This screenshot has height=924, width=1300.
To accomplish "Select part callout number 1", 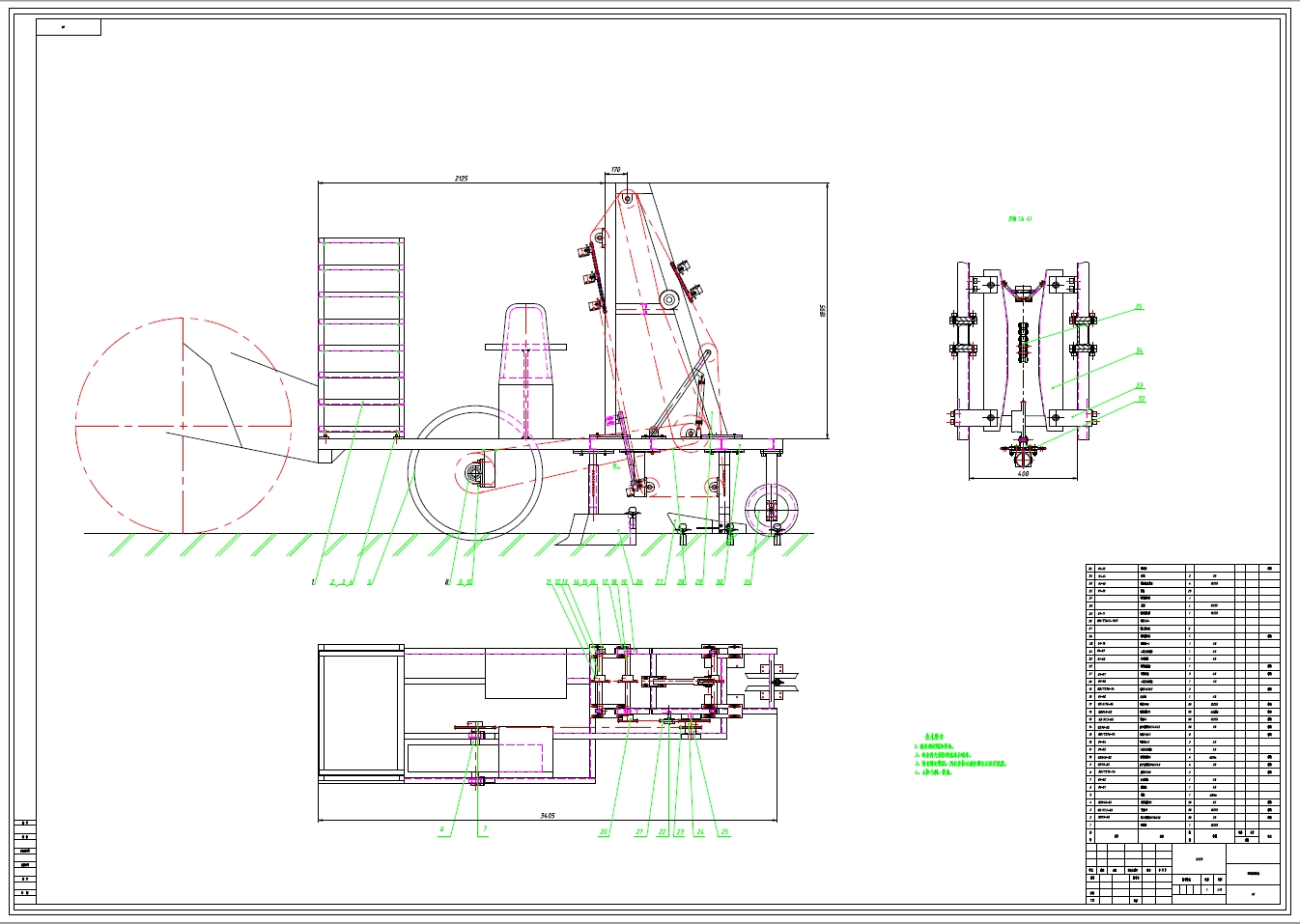I will 313,582.
